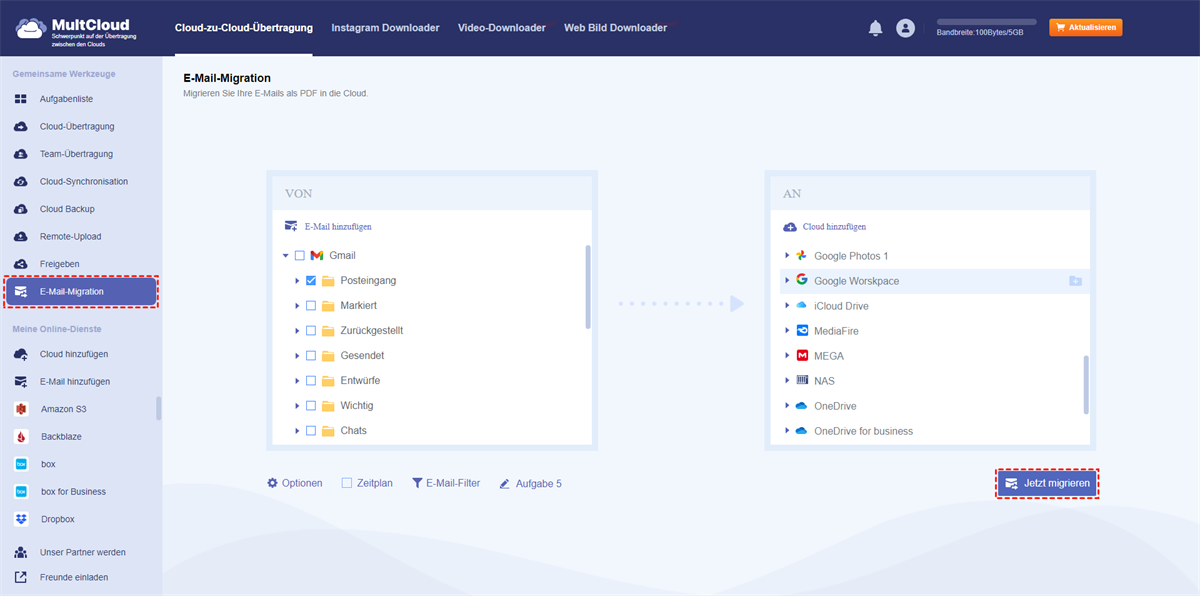Open E-Mail-Filter link

(x=446, y=483)
